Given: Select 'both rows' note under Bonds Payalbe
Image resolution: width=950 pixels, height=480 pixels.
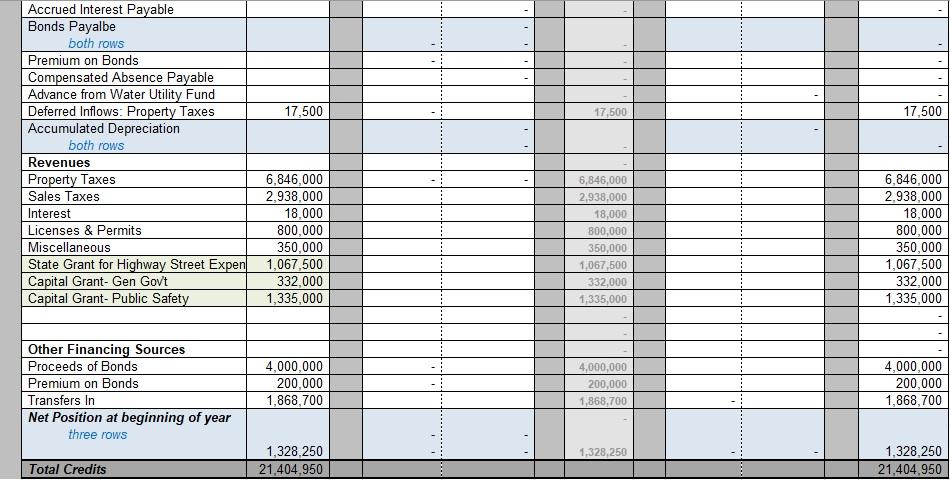Looking at the screenshot, I should (96, 43).
